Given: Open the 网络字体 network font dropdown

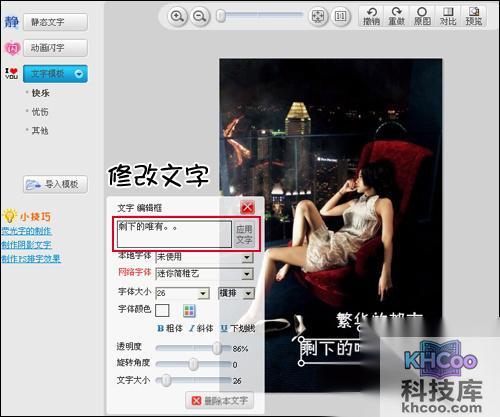Looking at the screenshot, I should 247,274.
